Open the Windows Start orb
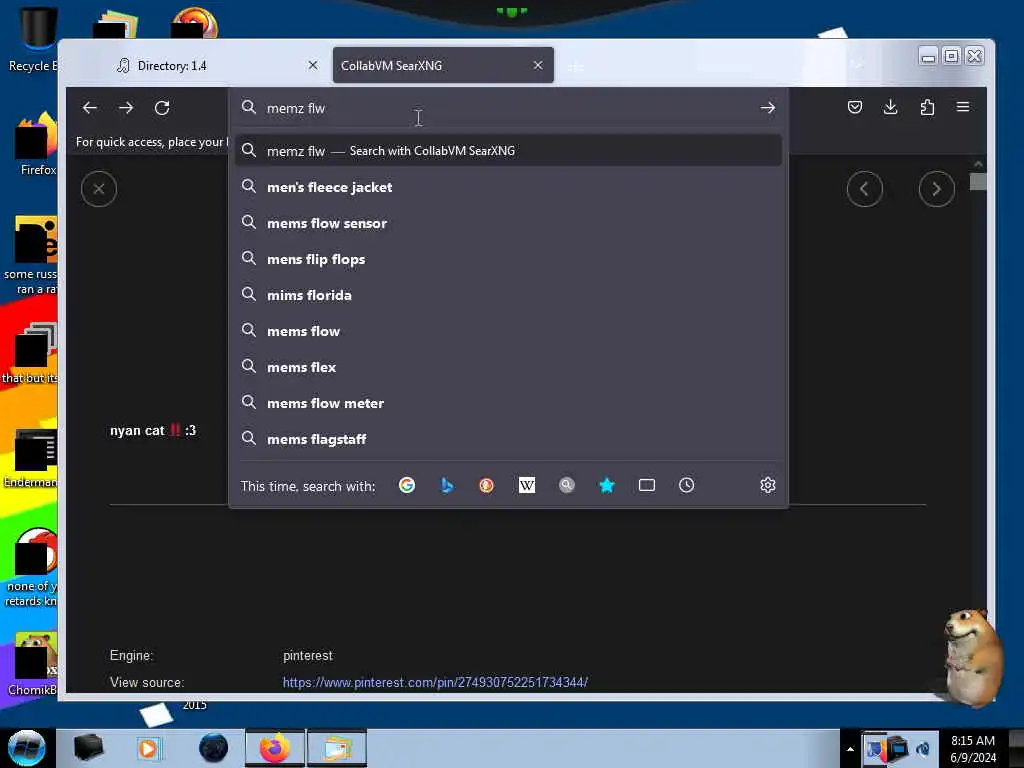The image size is (1024, 768). (x=27, y=748)
